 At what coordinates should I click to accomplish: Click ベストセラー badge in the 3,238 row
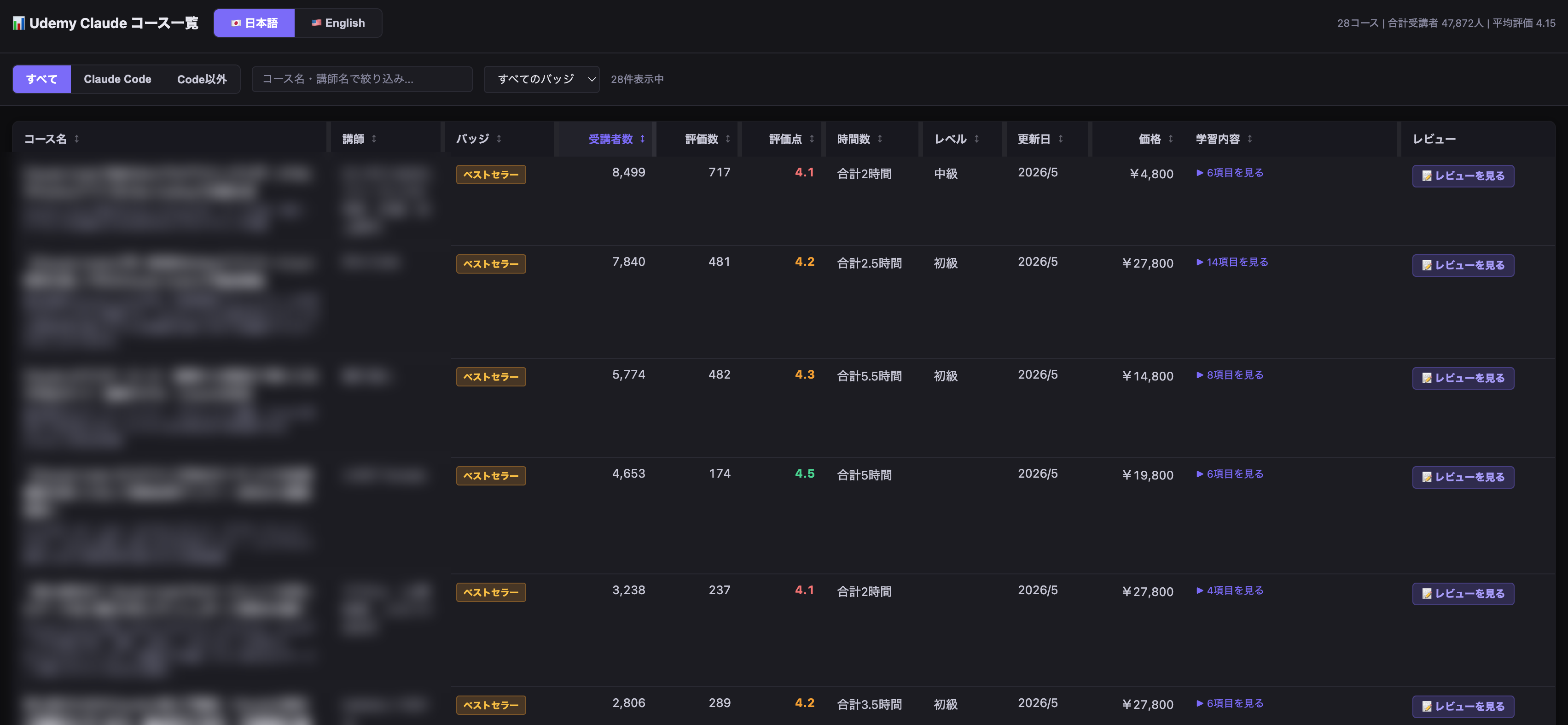491,592
